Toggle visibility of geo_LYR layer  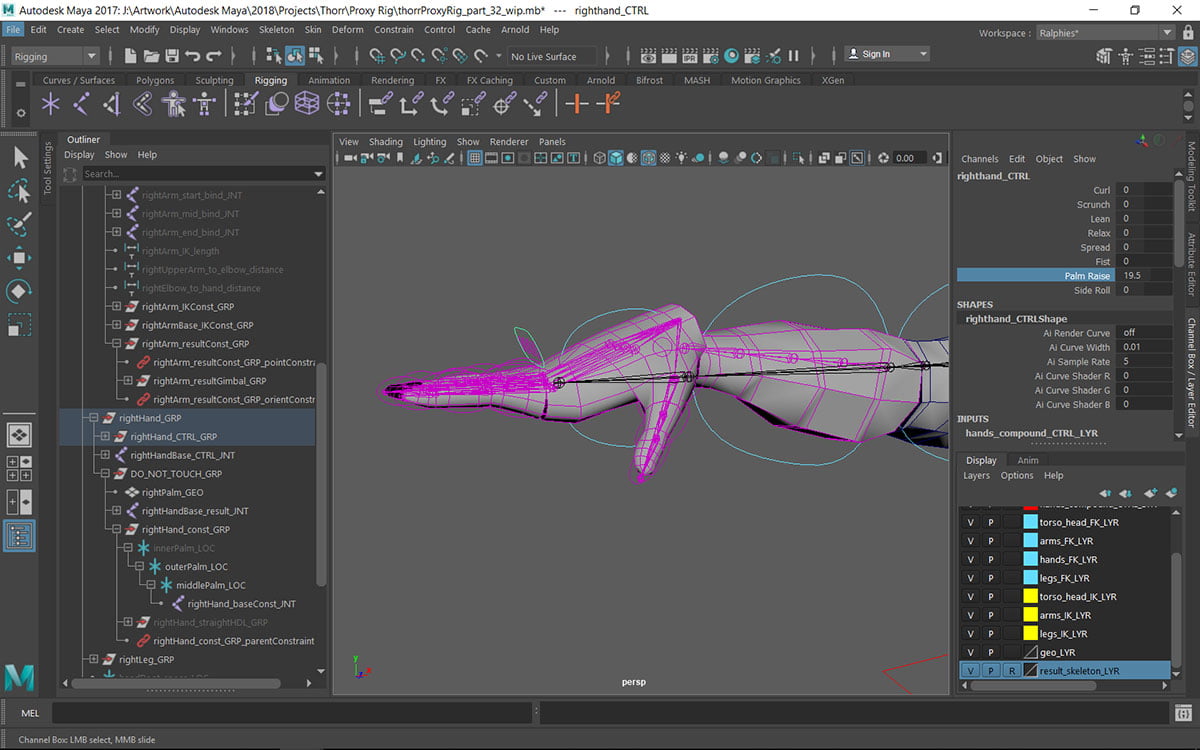[x=969, y=652]
